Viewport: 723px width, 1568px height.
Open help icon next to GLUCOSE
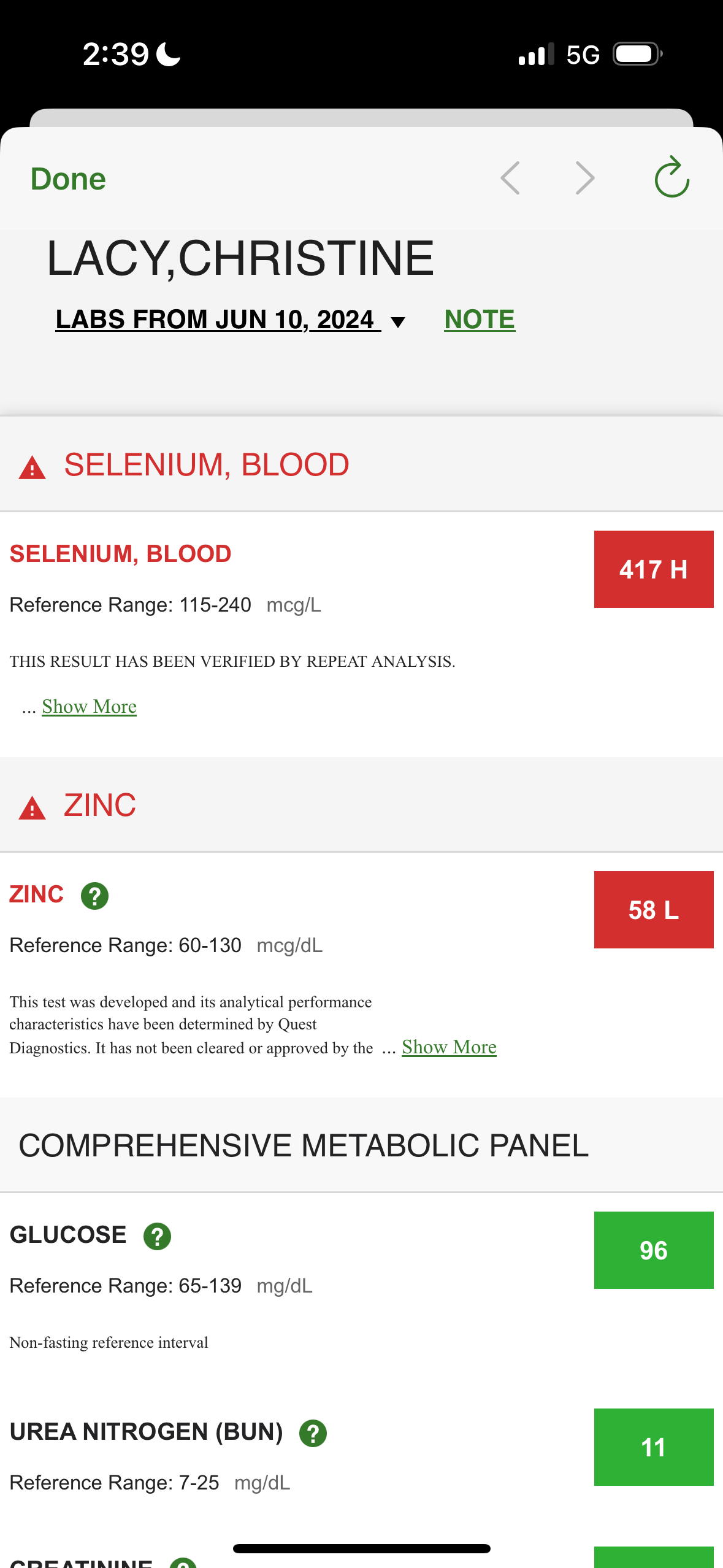click(x=157, y=1236)
